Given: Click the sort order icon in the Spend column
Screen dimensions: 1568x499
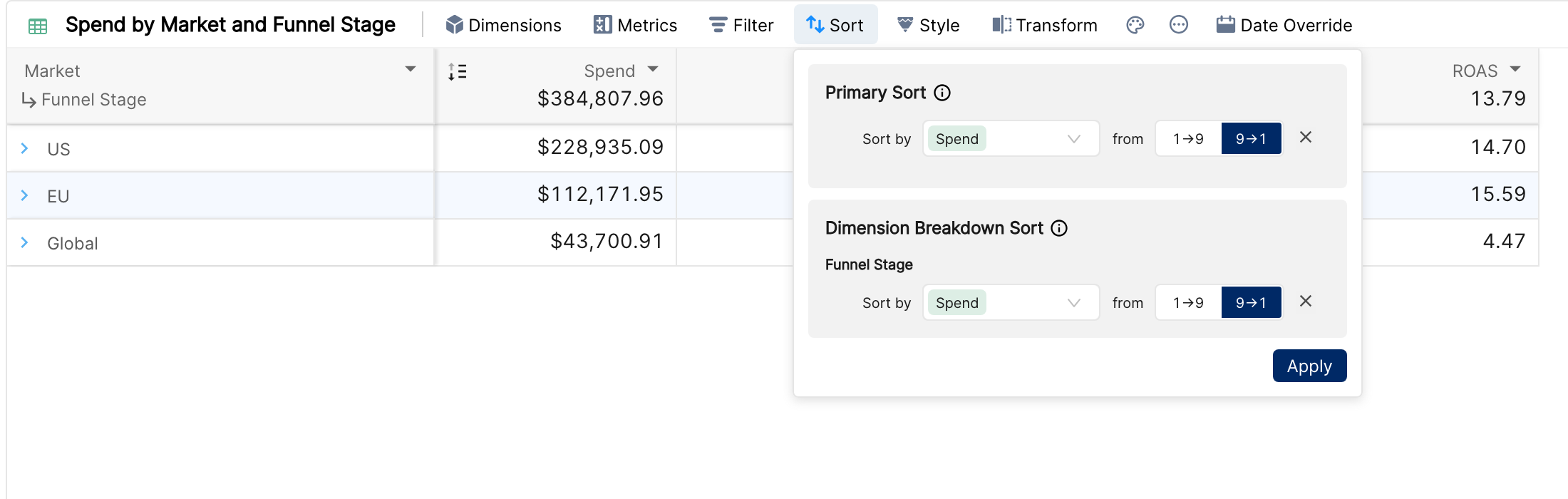Looking at the screenshot, I should point(457,71).
